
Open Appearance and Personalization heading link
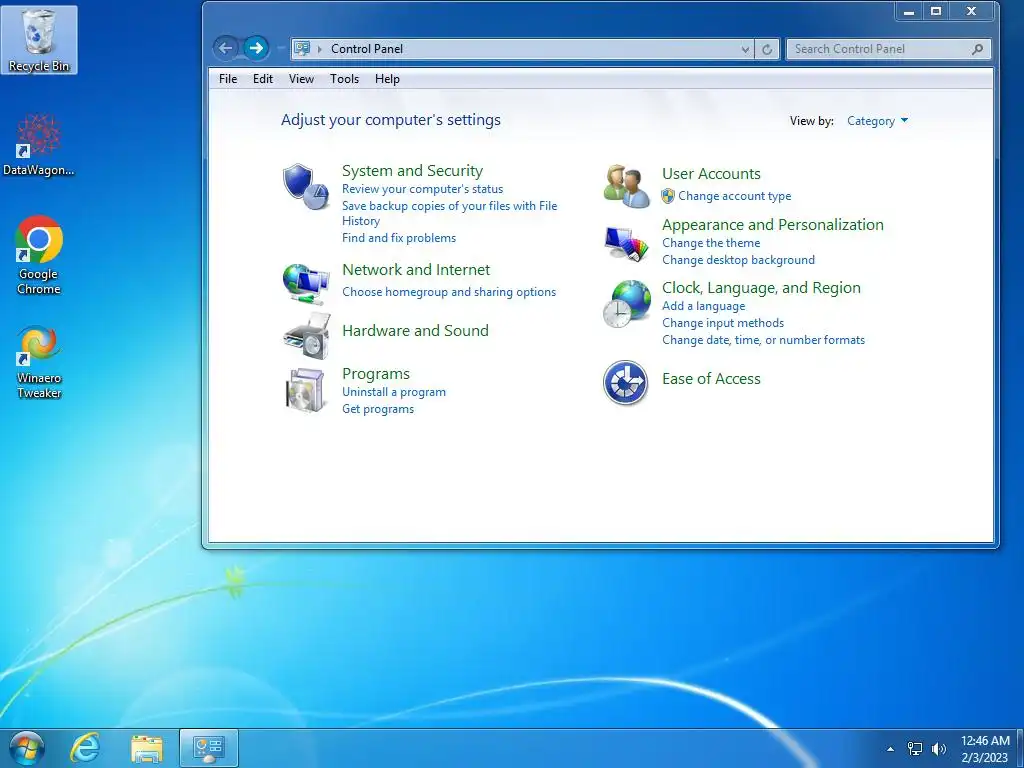[773, 225]
